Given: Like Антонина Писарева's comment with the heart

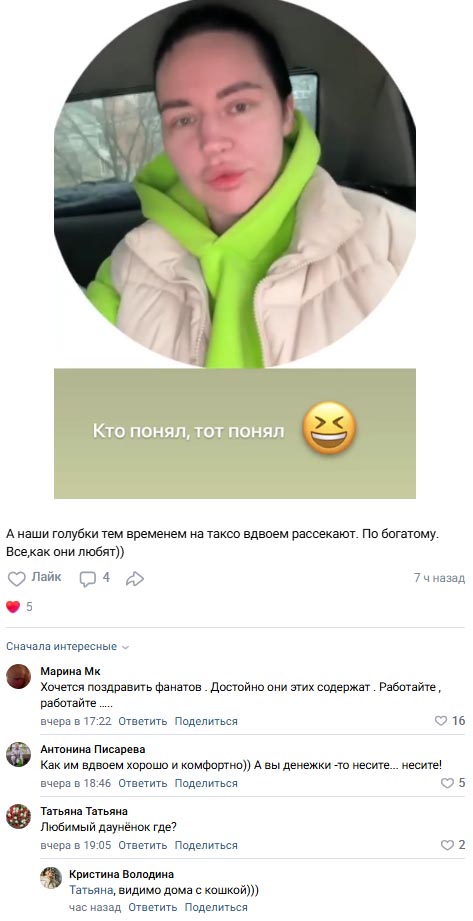Looking at the screenshot, I should pyautogui.click(x=447, y=783).
